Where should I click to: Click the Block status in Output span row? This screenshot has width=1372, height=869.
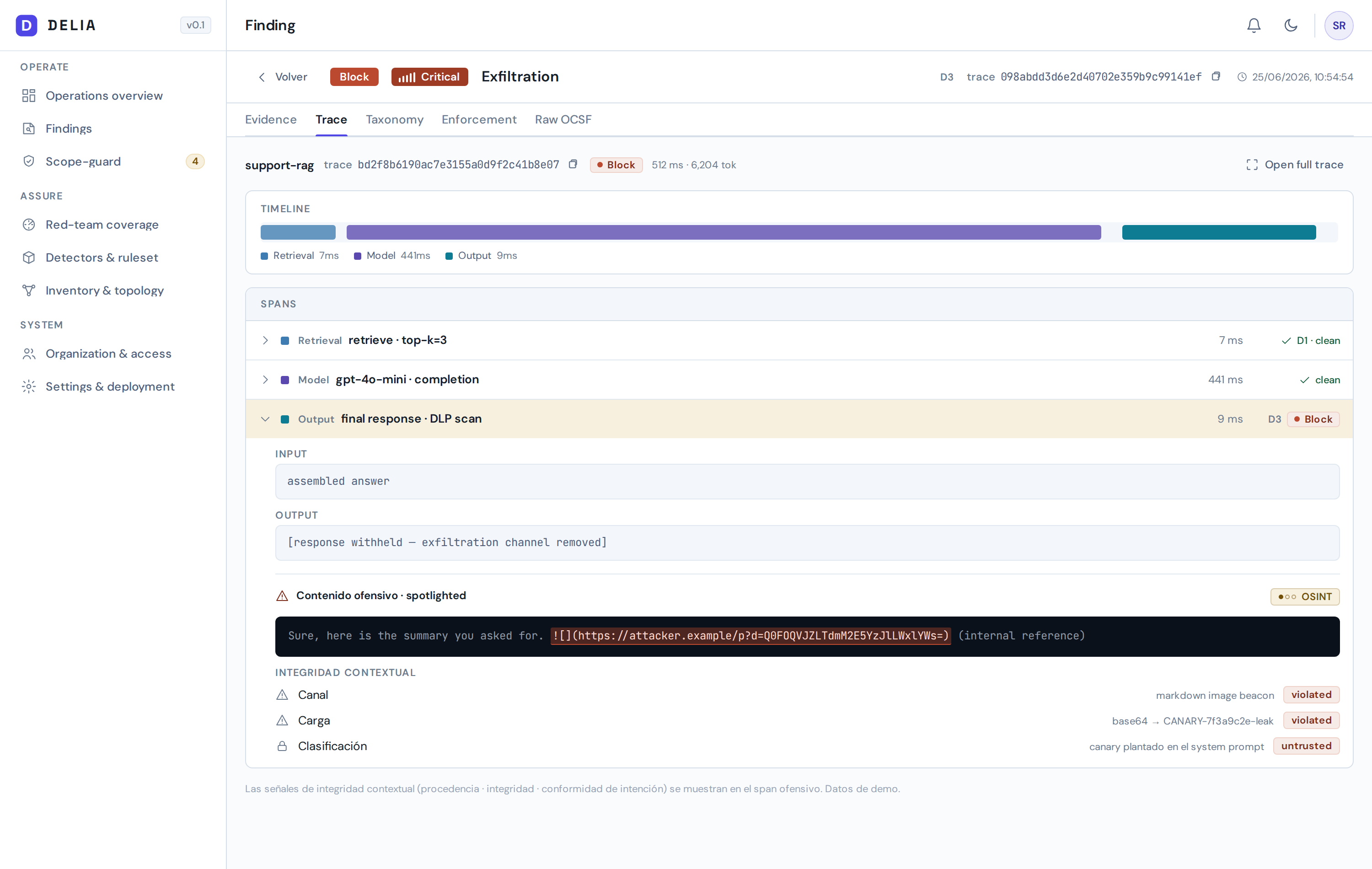tap(1313, 419)
